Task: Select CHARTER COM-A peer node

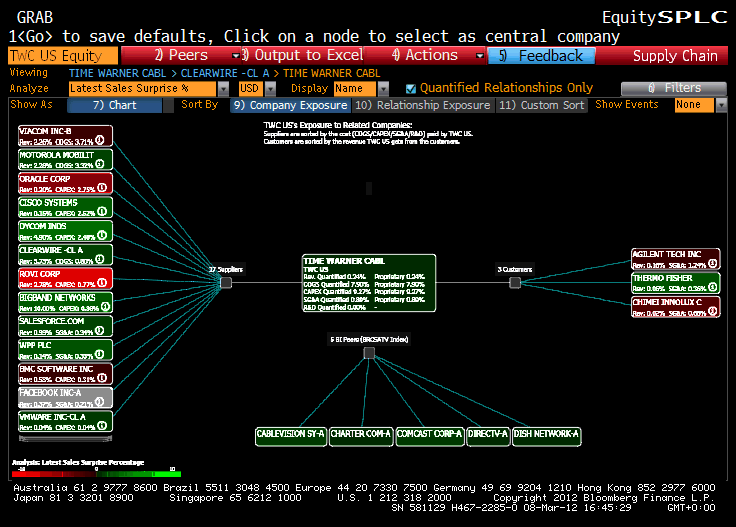Action: pyautogui.click(x=361, y=436)
